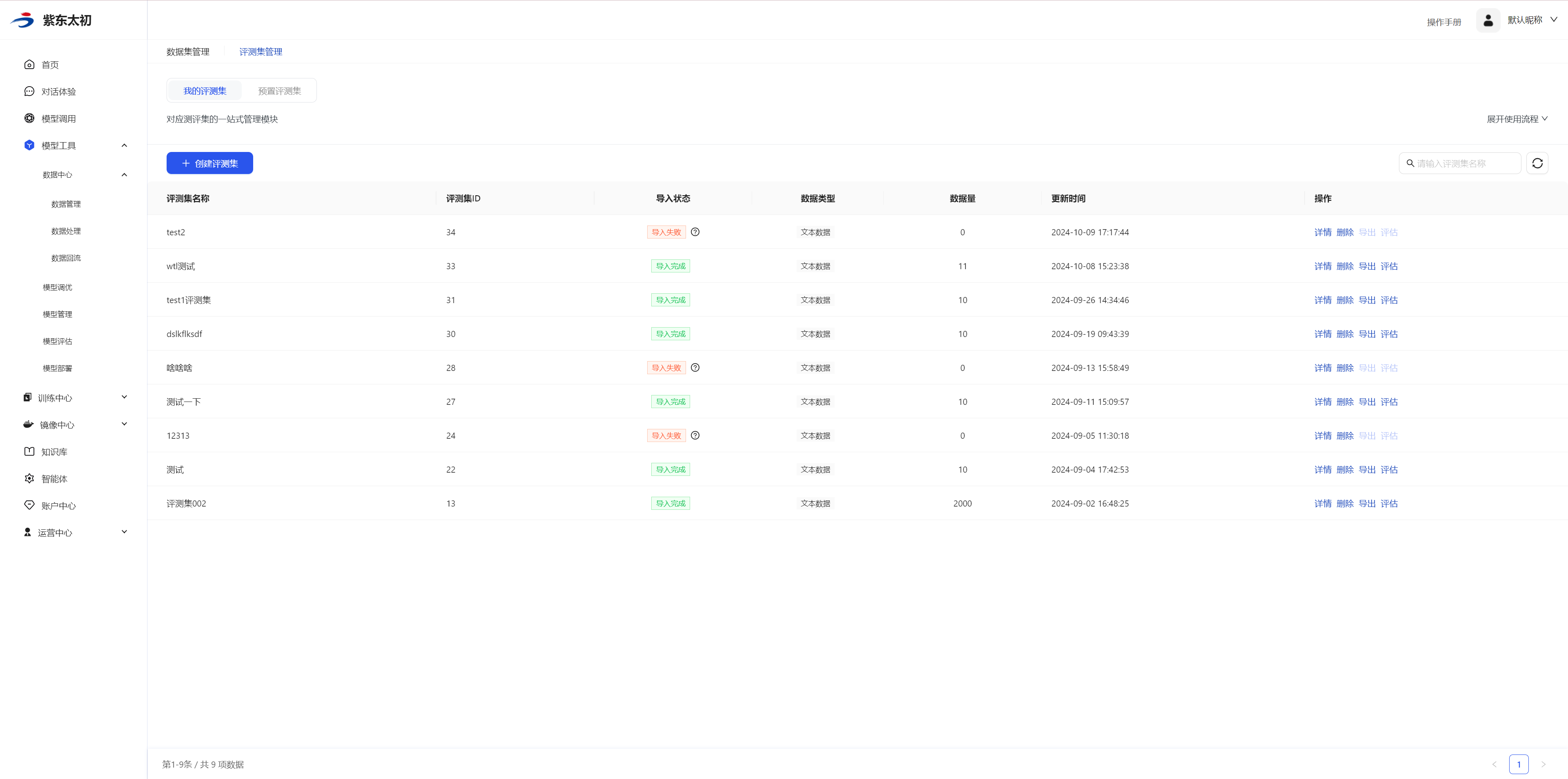Open the Account Center diamond icon
The height and width of the screenshot is (779, 1568).
(29, 506)
